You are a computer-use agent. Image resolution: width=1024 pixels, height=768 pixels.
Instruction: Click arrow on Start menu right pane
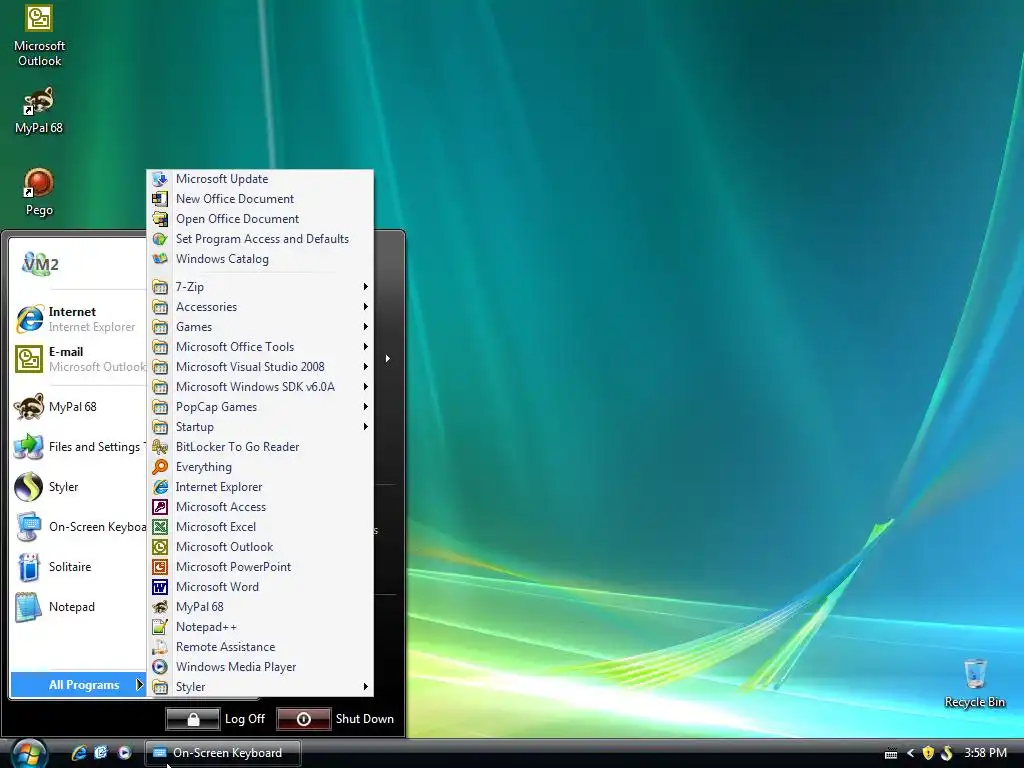(388, 359)
